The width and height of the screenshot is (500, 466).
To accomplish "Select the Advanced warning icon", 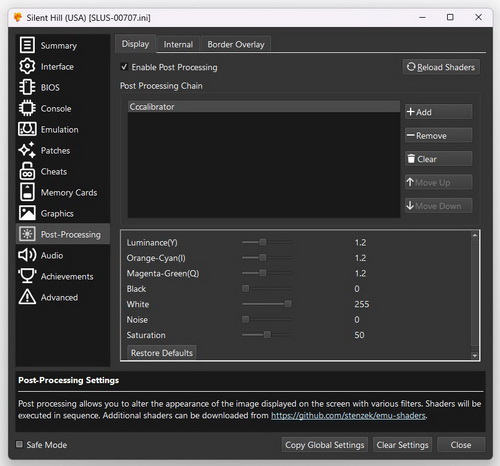I will click(x=27, y=297).
